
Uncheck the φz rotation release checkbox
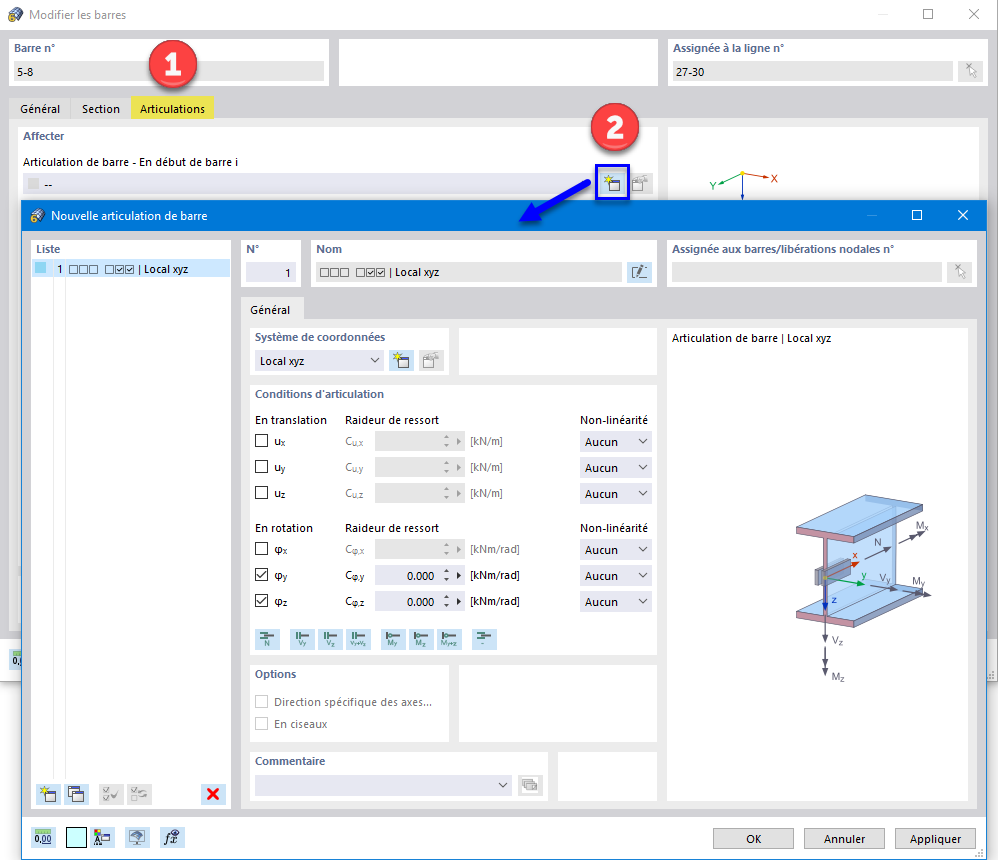click(261, 600)
